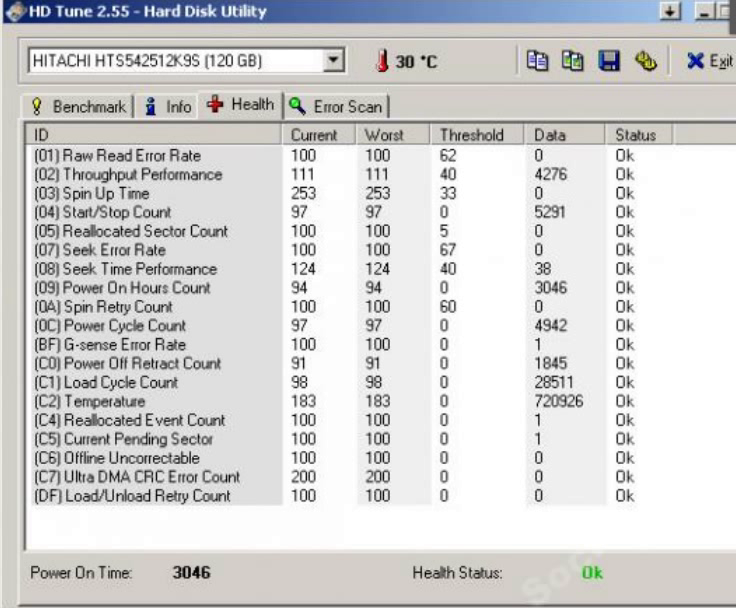Select the Health tab

coord(240,104)
